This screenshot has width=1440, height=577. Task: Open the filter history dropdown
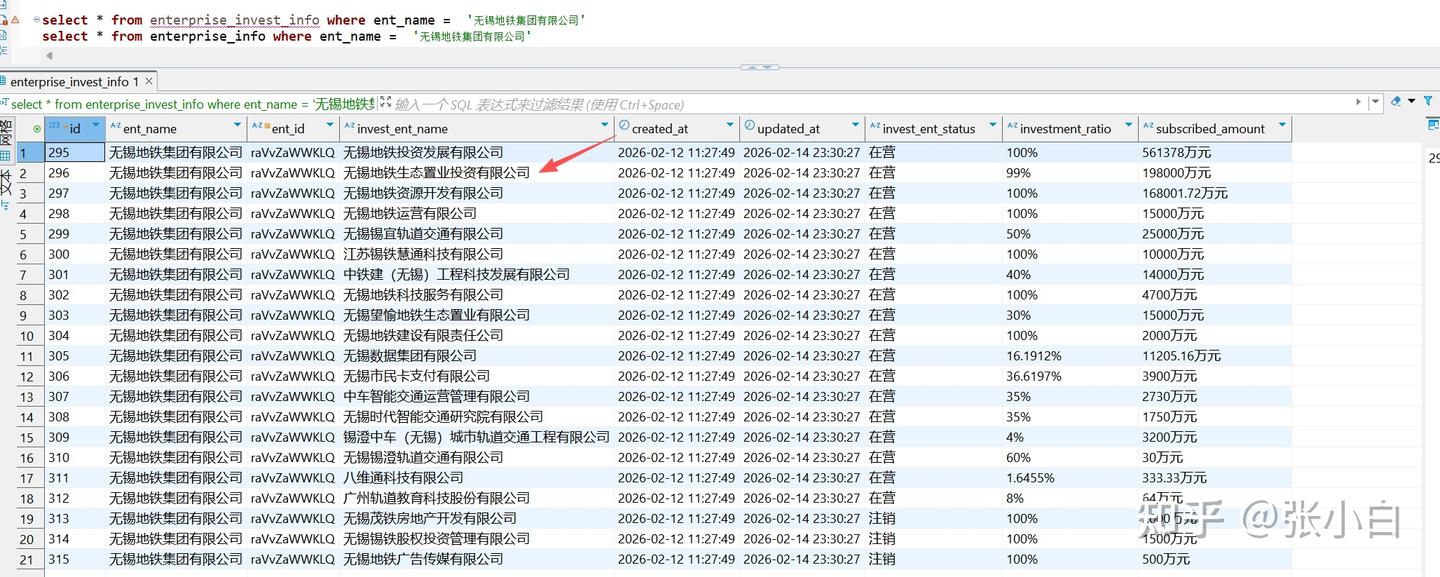(1375, 102)
